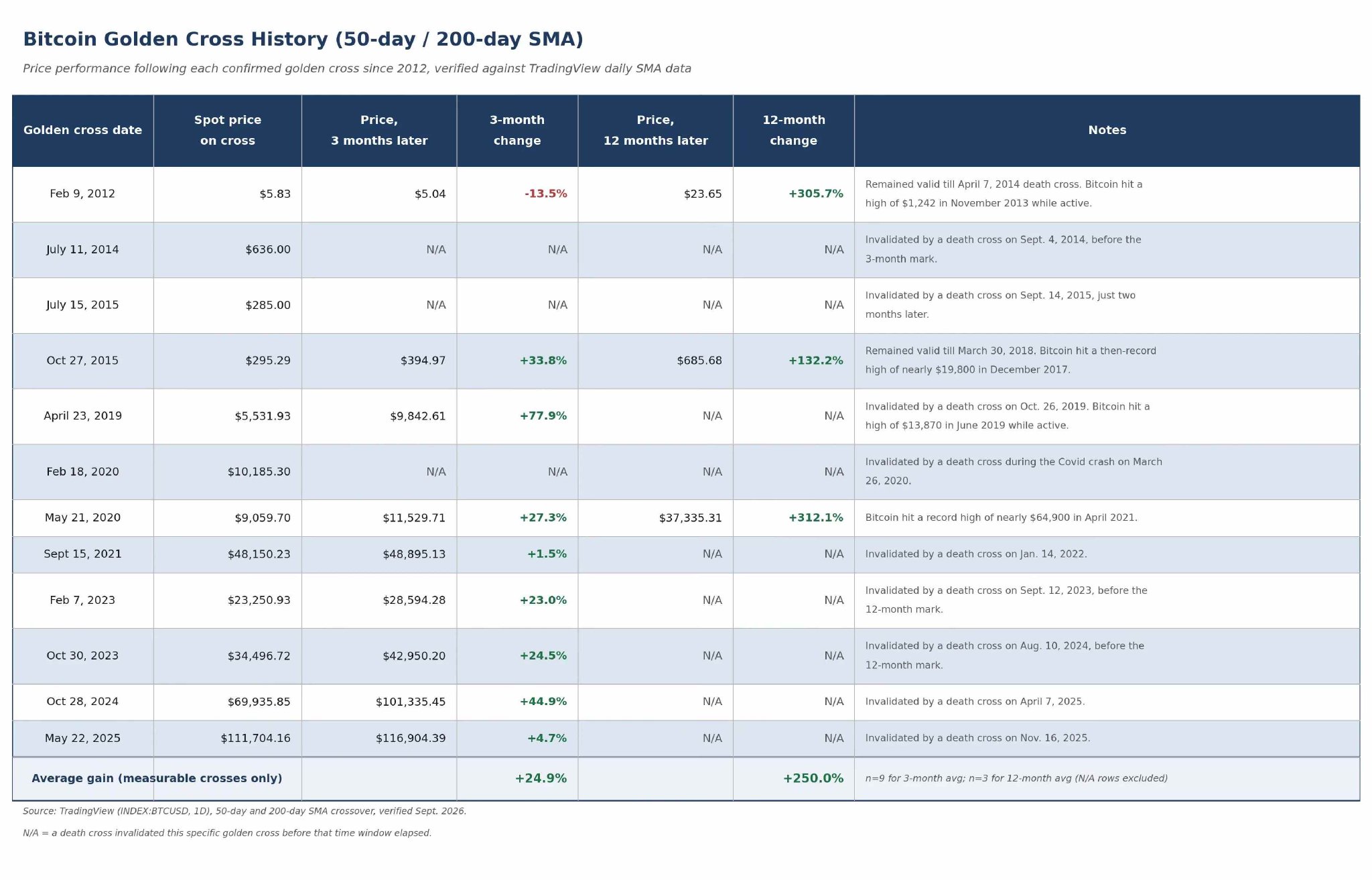Image resolution: width=1372 pixels, height=880 pixels.
Task: Select the 'Spot price on cross' header
Action: [228, 130]
